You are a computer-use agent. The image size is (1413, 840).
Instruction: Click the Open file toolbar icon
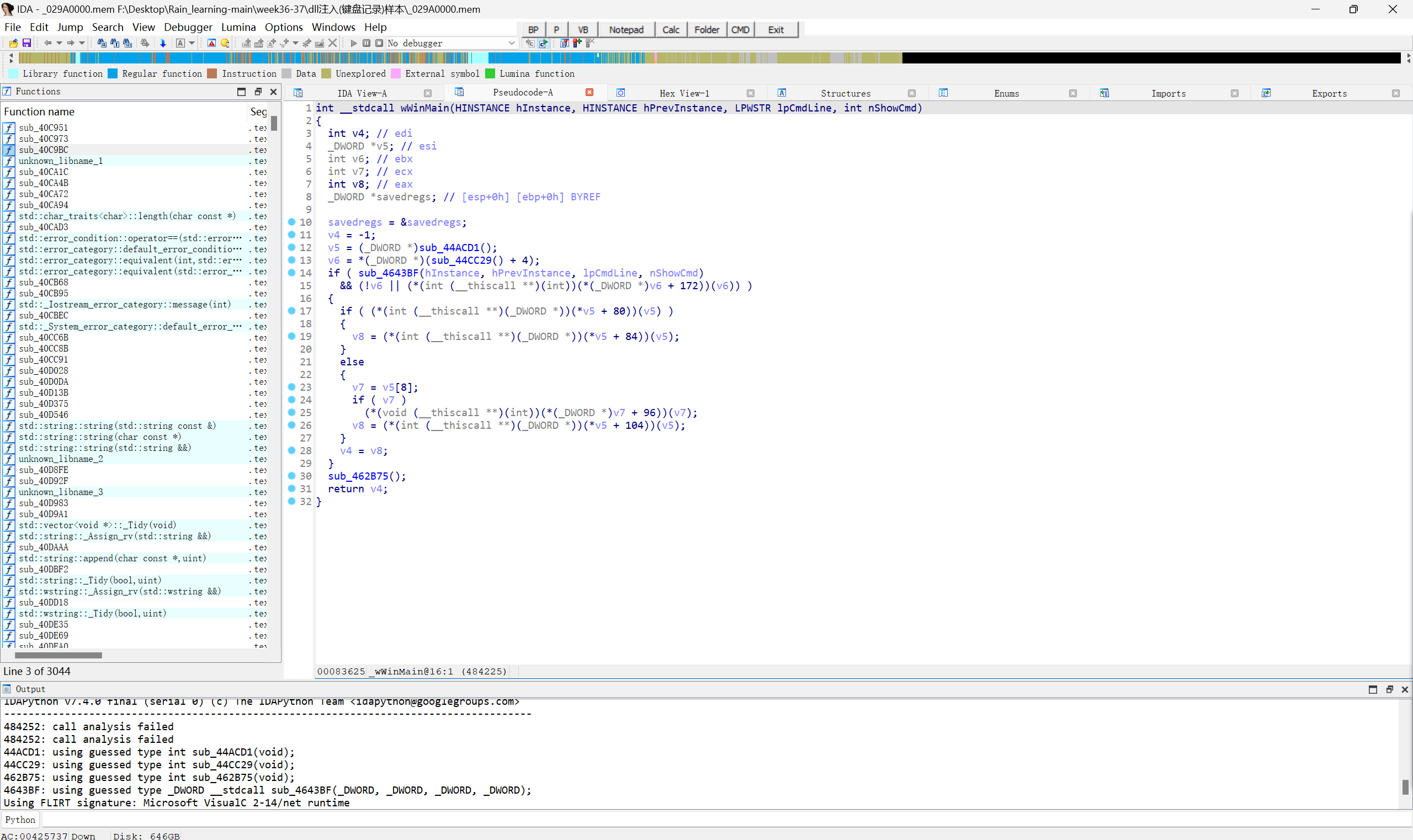(x=14, y=43)
